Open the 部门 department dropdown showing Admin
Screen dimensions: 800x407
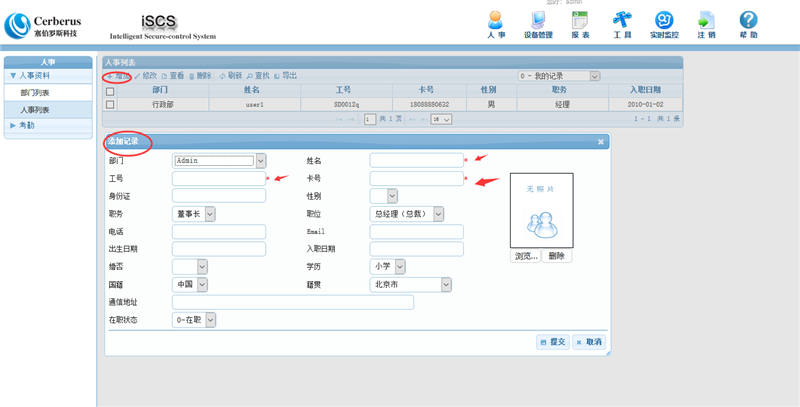coord(260,161)
